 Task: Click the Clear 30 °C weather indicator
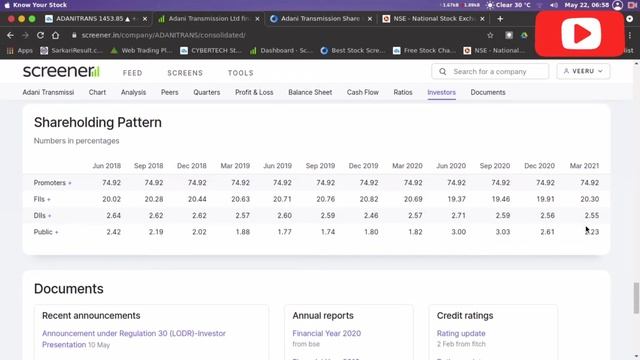(x=509, y=5)
